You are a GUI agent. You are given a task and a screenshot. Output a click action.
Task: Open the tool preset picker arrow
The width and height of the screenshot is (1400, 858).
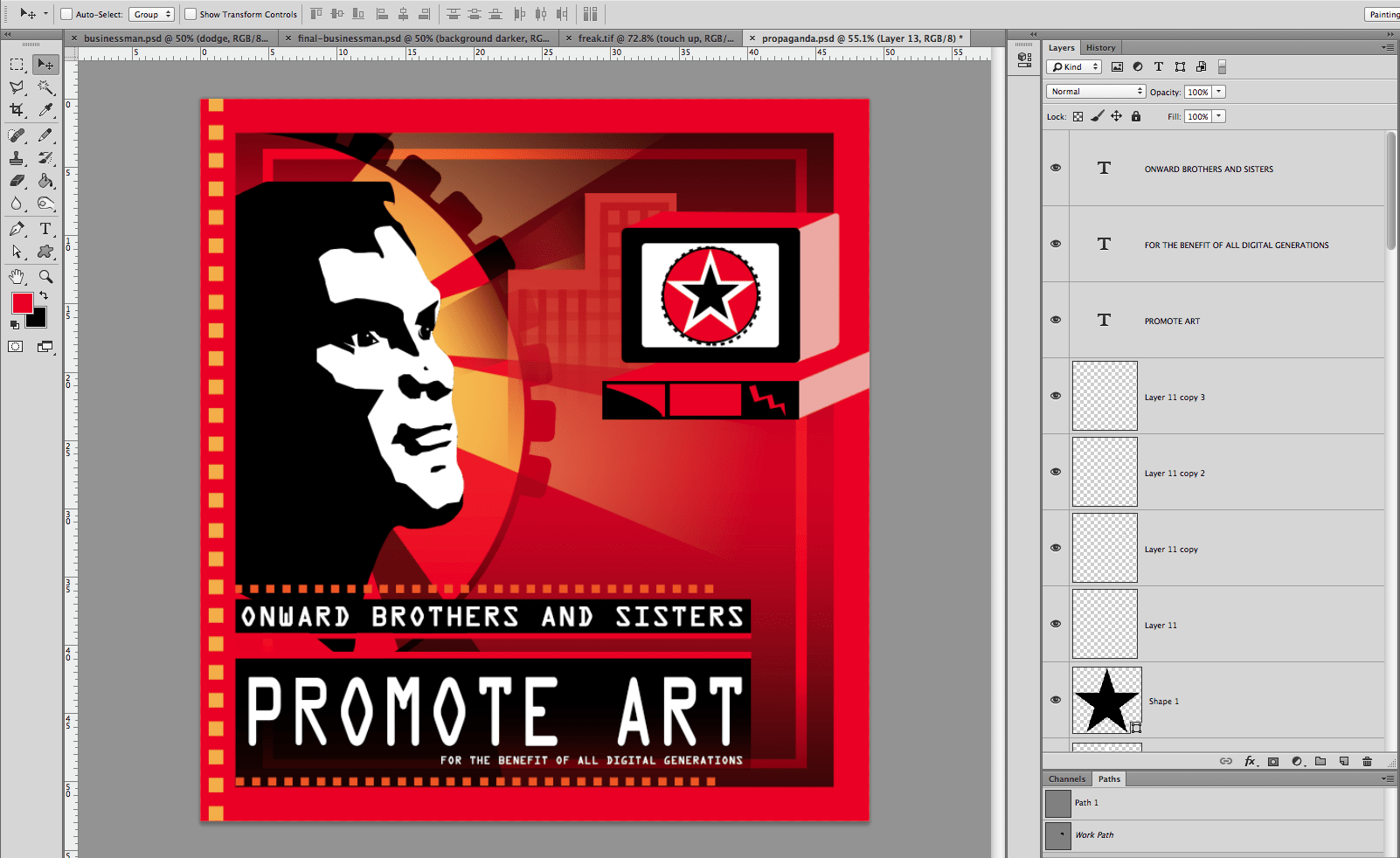click(45, 14)
